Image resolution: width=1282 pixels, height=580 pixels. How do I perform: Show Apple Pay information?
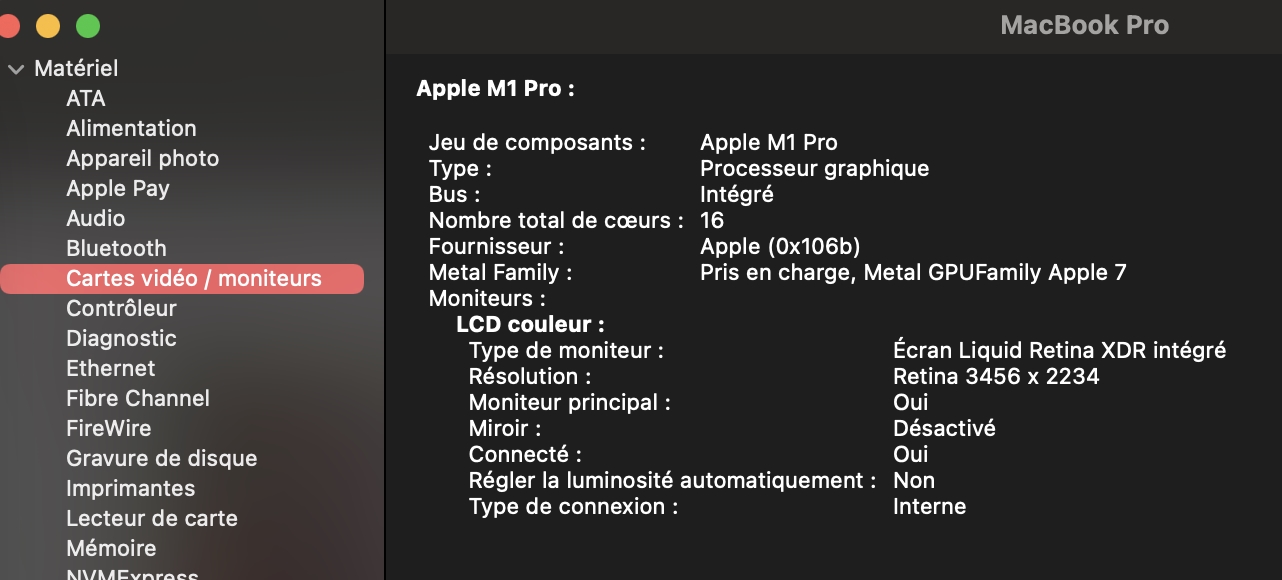(118, 188)
